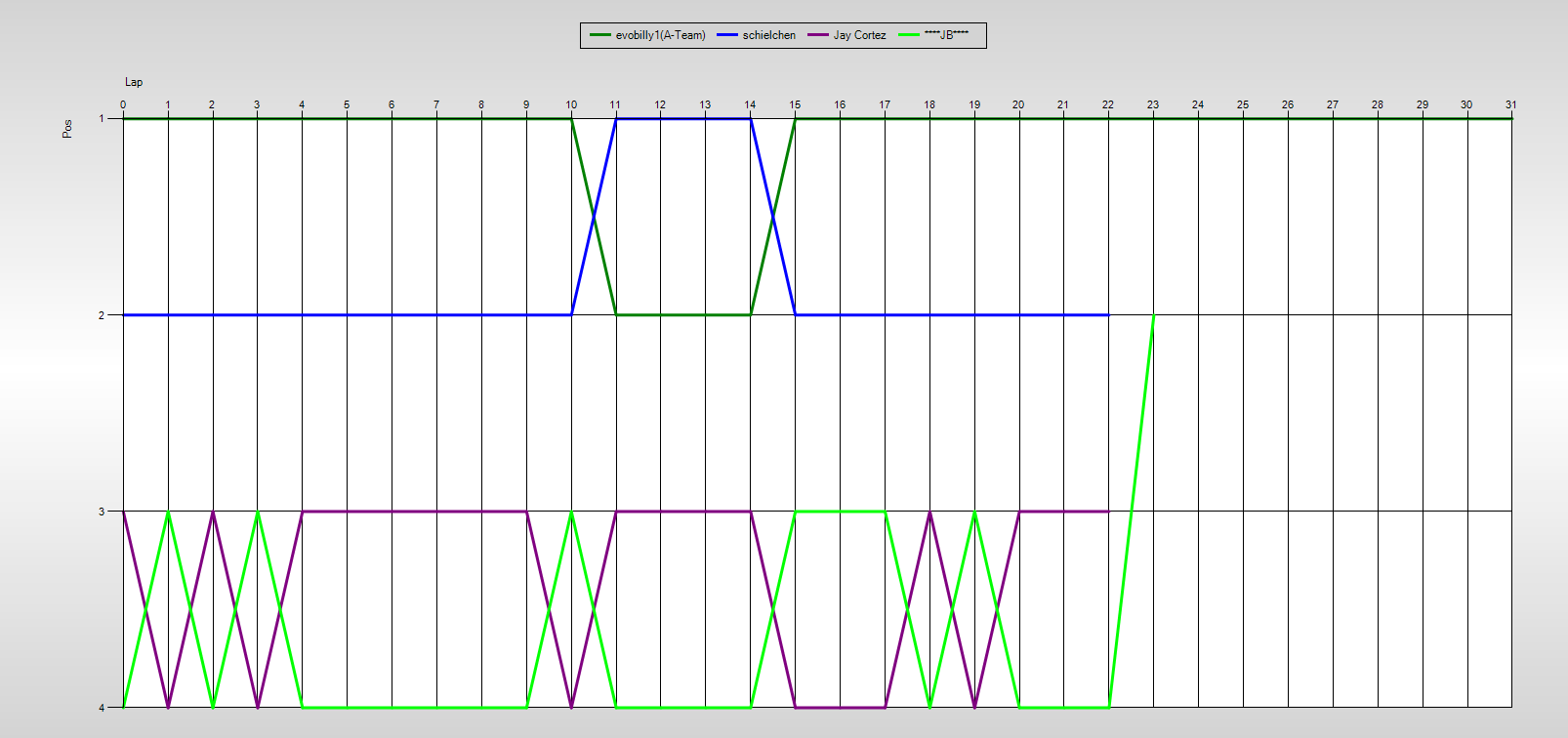1568x738 pixels.
Task: Click the dark green evobilly1 legend swatch
Action: pyautogui.click(x=599, y=35)
